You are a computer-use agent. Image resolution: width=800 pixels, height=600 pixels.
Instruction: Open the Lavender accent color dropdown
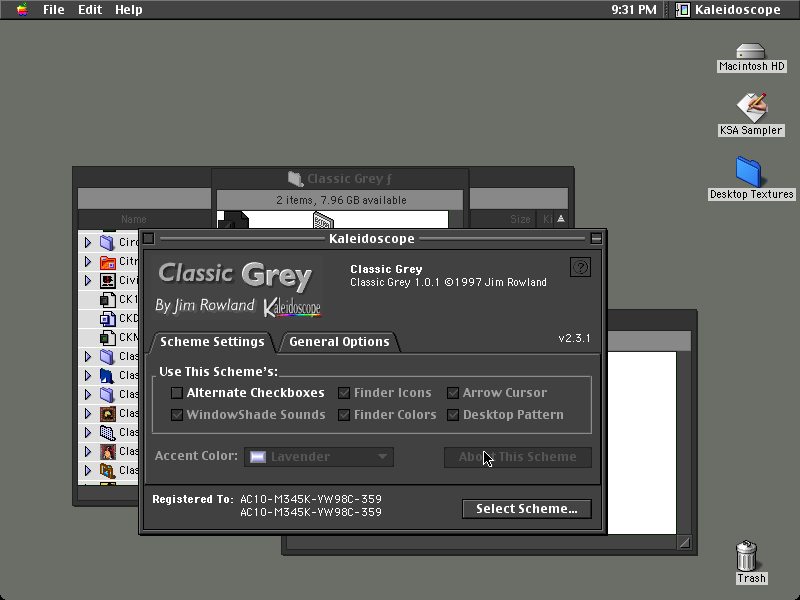point(319,457)
